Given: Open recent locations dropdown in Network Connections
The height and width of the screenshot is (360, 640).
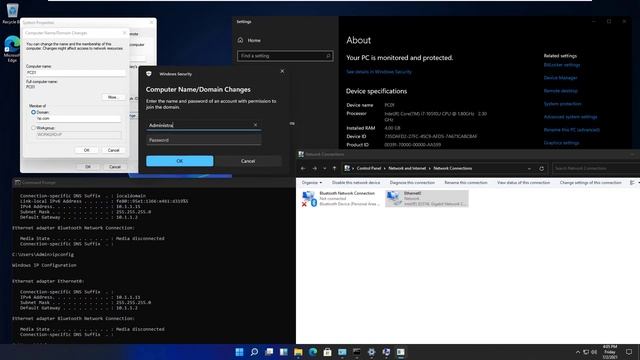Looking at the screenshot, I should 324,168.
